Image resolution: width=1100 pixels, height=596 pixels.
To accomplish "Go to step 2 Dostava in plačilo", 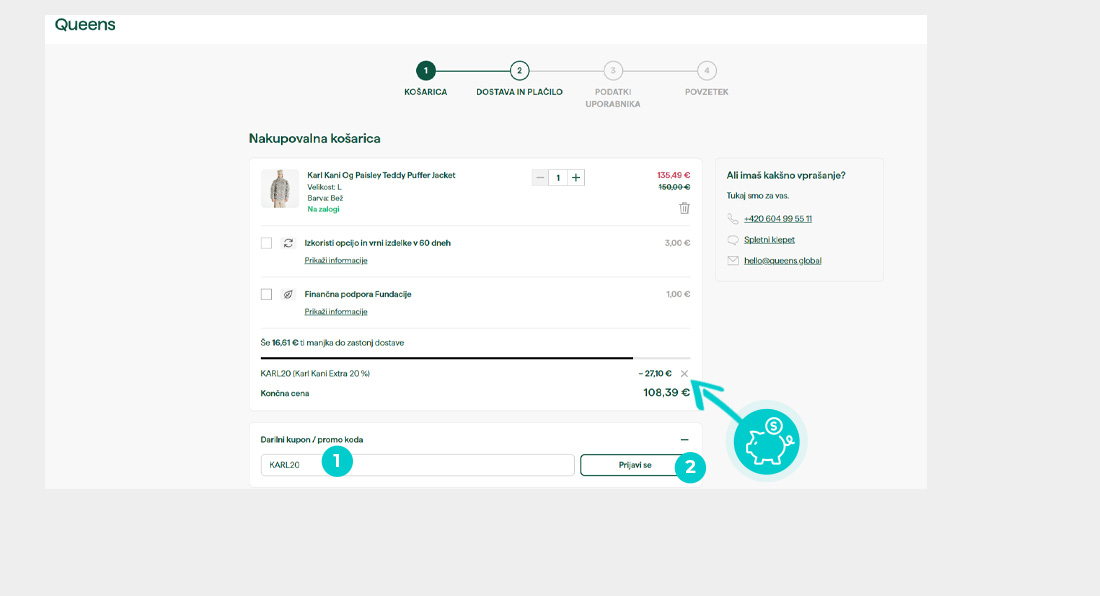I will click(519, 71).
